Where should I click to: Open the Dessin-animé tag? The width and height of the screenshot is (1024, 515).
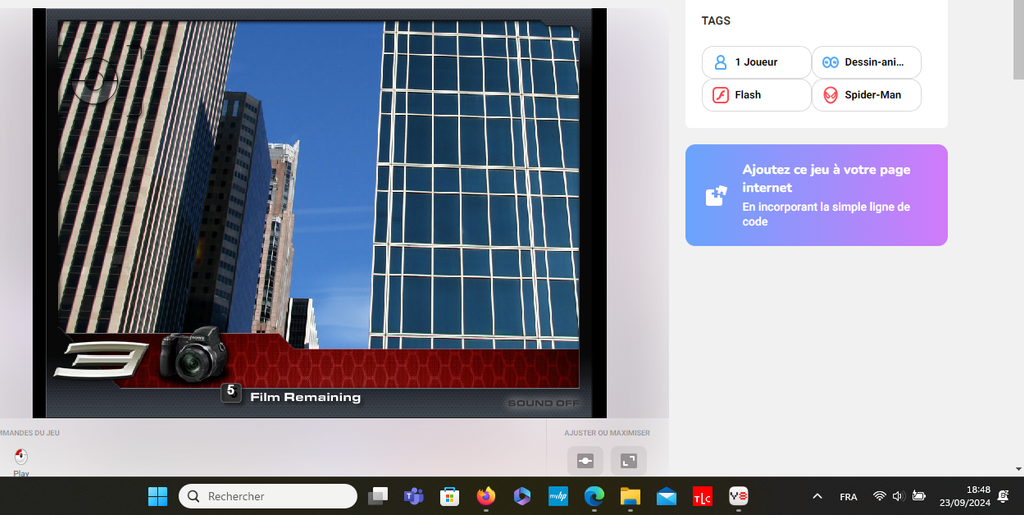coord(866,62)
